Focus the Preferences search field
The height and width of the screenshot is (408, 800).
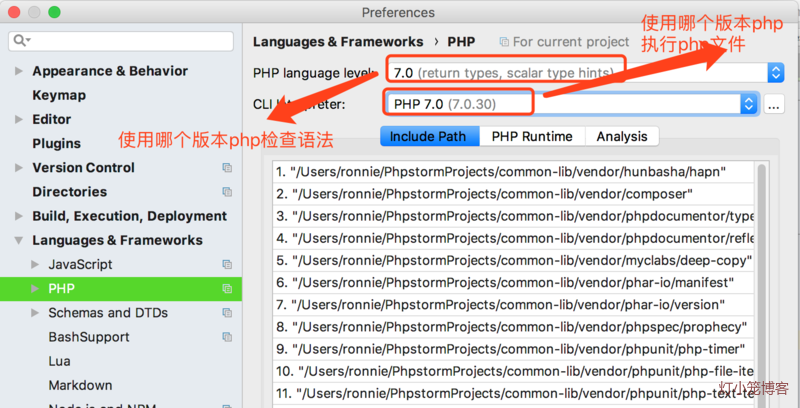[121, 41]
